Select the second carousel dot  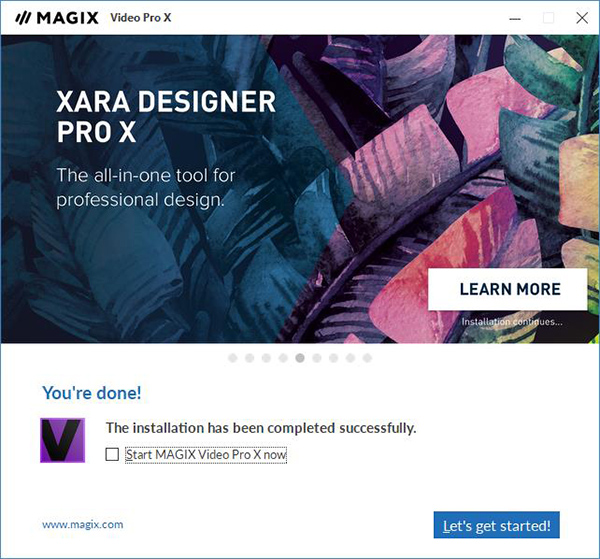point(249,358)
